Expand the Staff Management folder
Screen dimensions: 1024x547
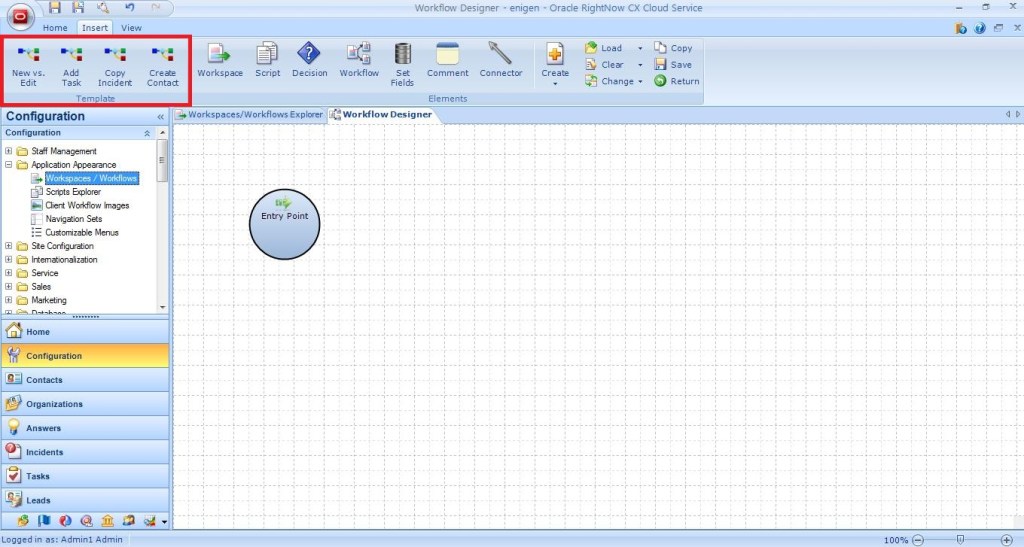click(9, 151)
